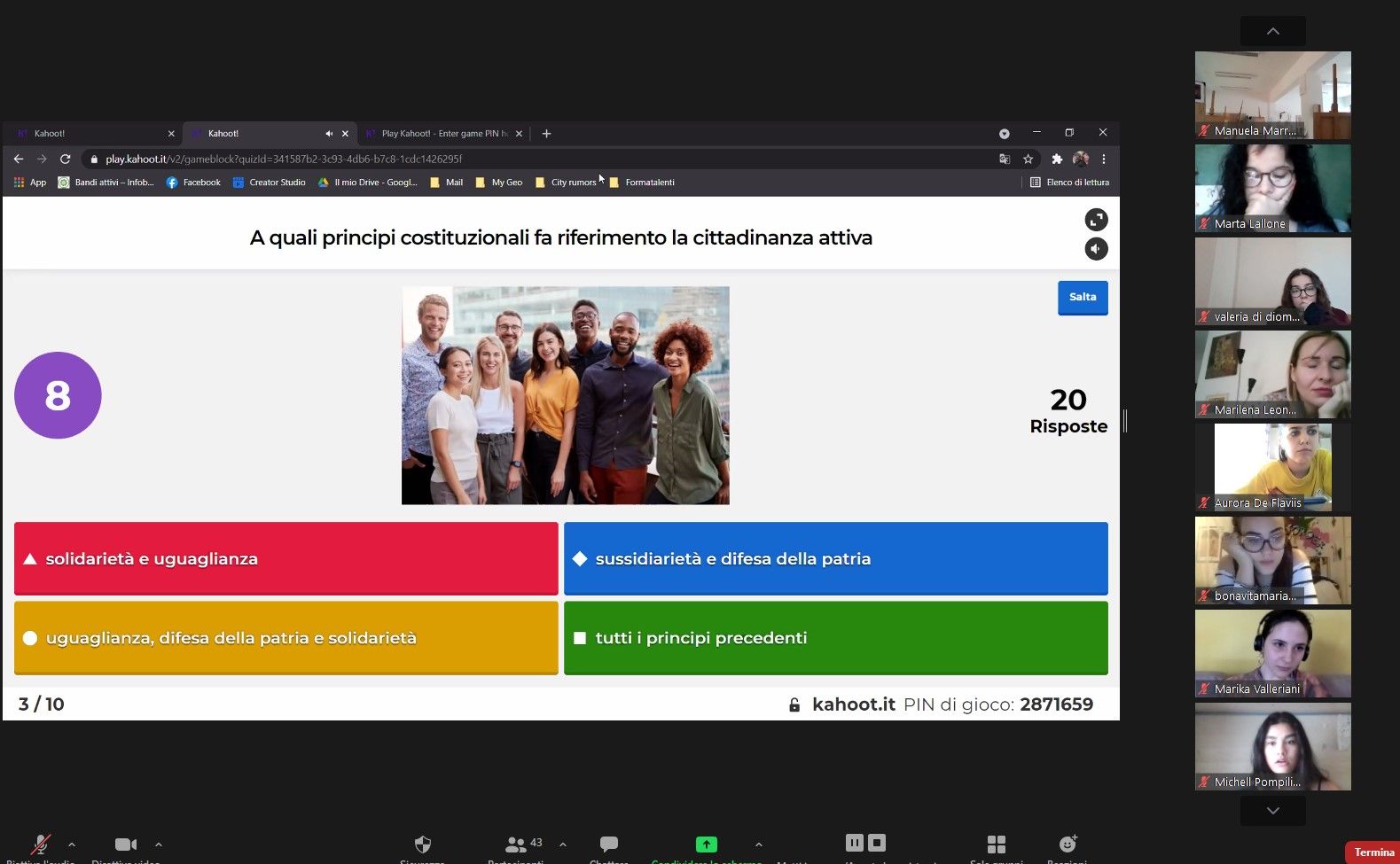Screen dimensions: 1400x864
Task: Select Marta Lallone video thumbnail
Action: [1272, 188]
